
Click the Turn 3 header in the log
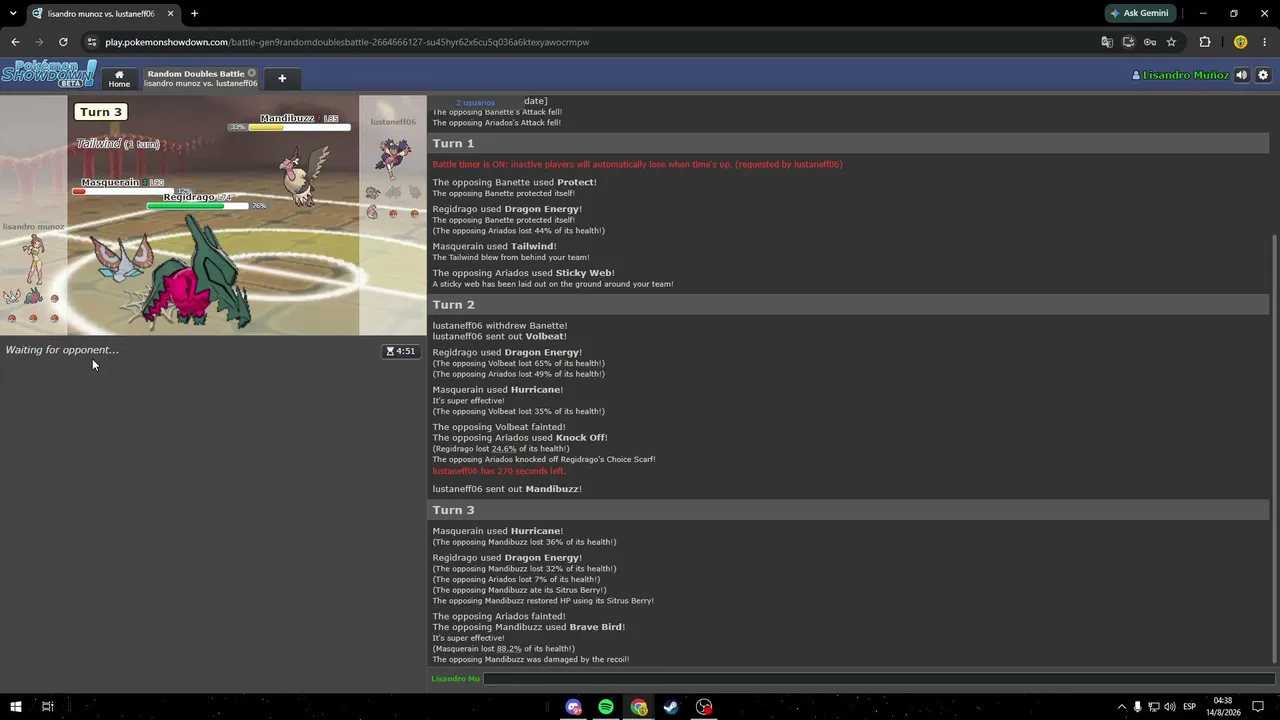coord(848,510)
